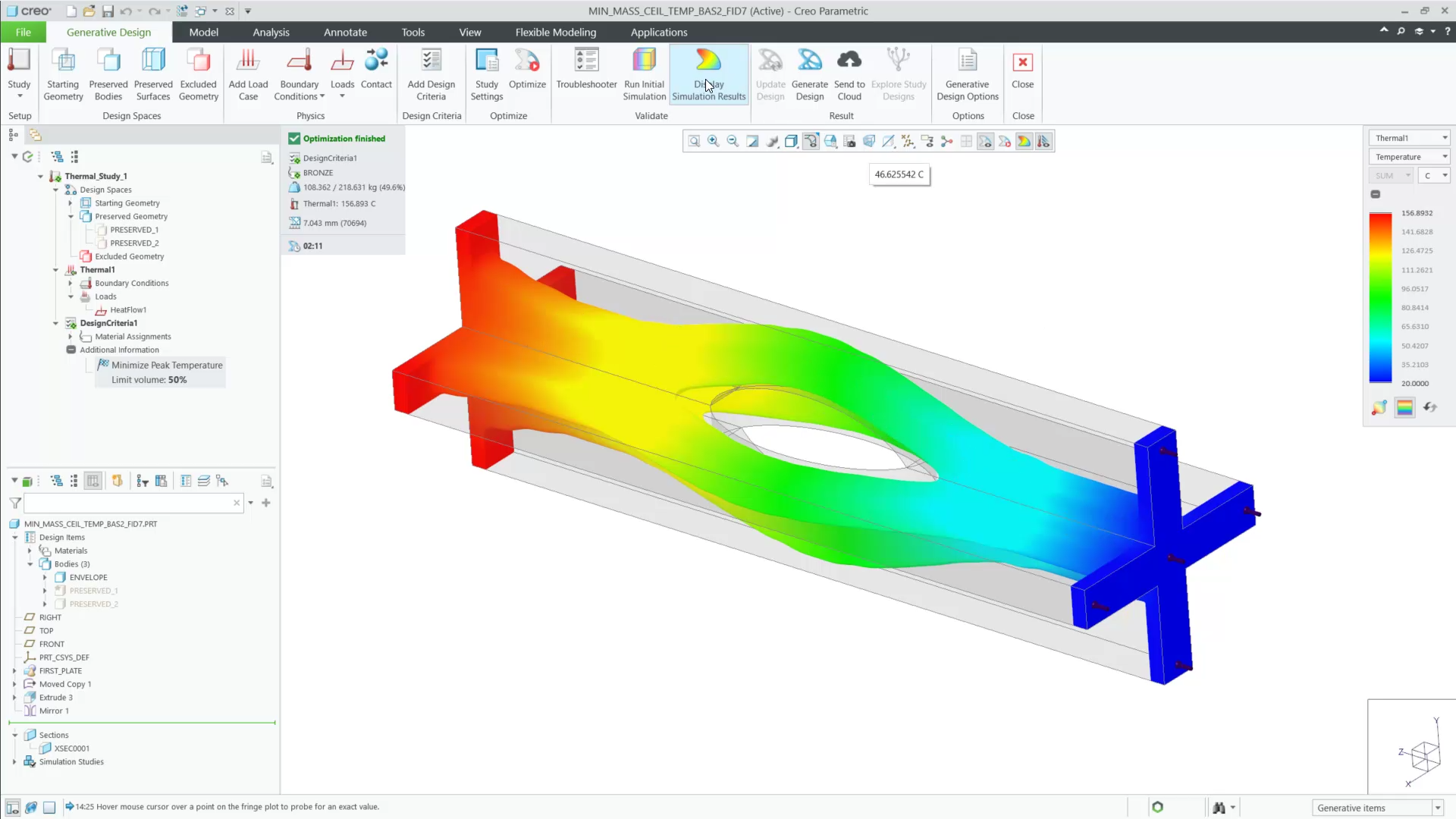Toggle Display Simulation Results
The image size is (1456, 819).
point(708,72)
